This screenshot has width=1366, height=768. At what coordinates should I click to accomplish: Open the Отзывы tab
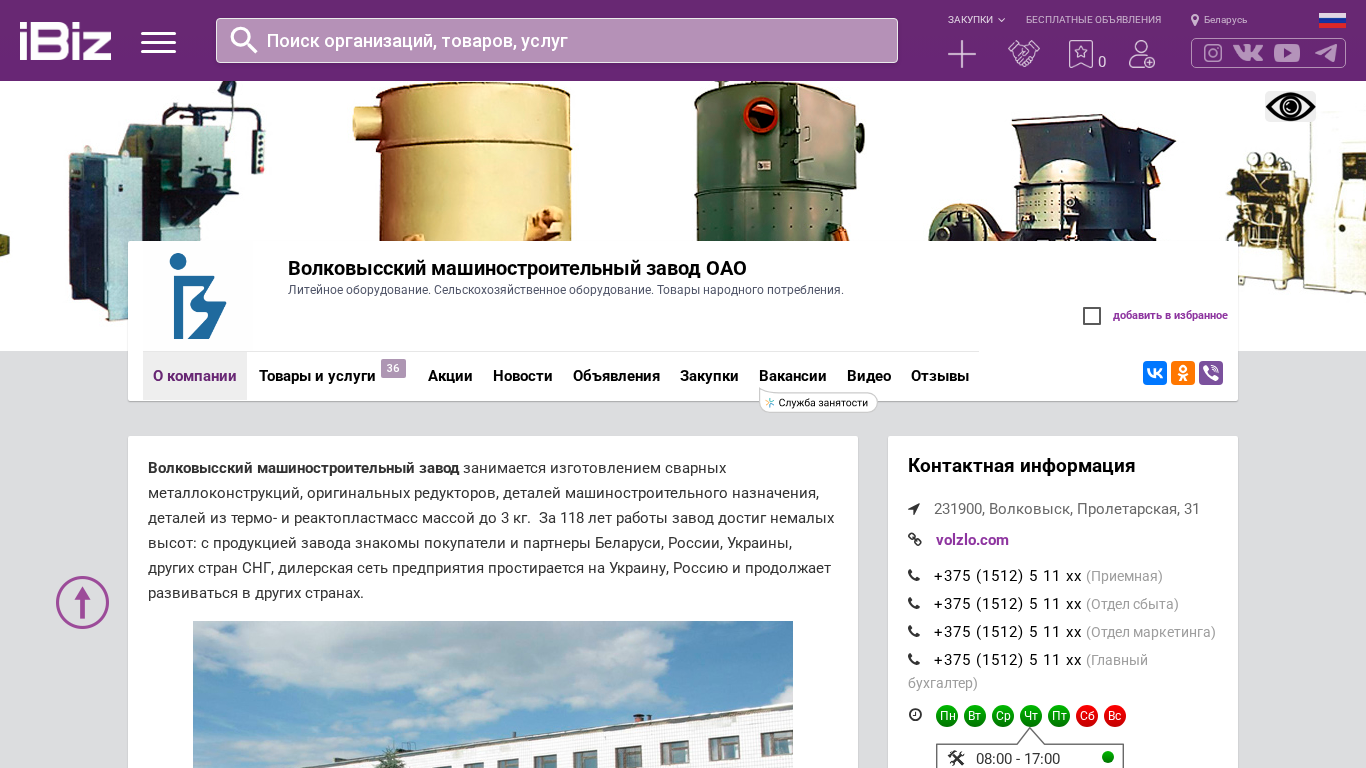pyautogui.click(x=940, y=376)
